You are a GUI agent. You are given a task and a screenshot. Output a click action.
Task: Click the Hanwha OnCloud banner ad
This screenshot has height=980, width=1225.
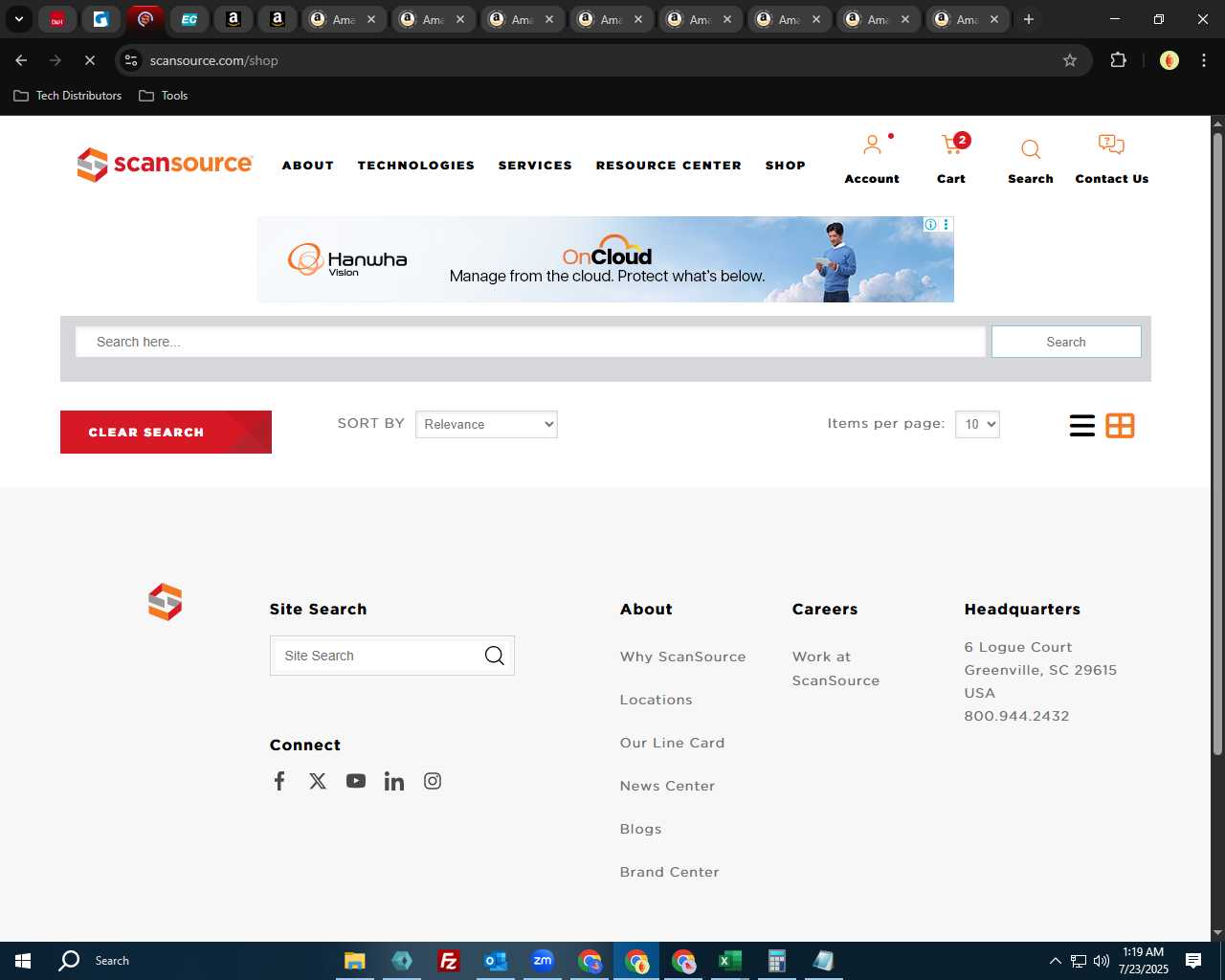pyautogui.click(x=605, y=259)
